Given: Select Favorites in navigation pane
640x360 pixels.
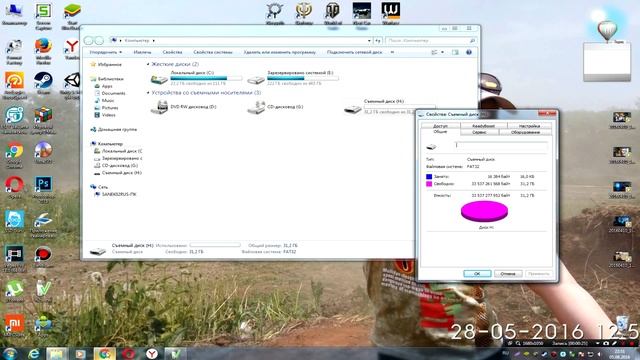Looking at the screenshot, I should (105, 64).
